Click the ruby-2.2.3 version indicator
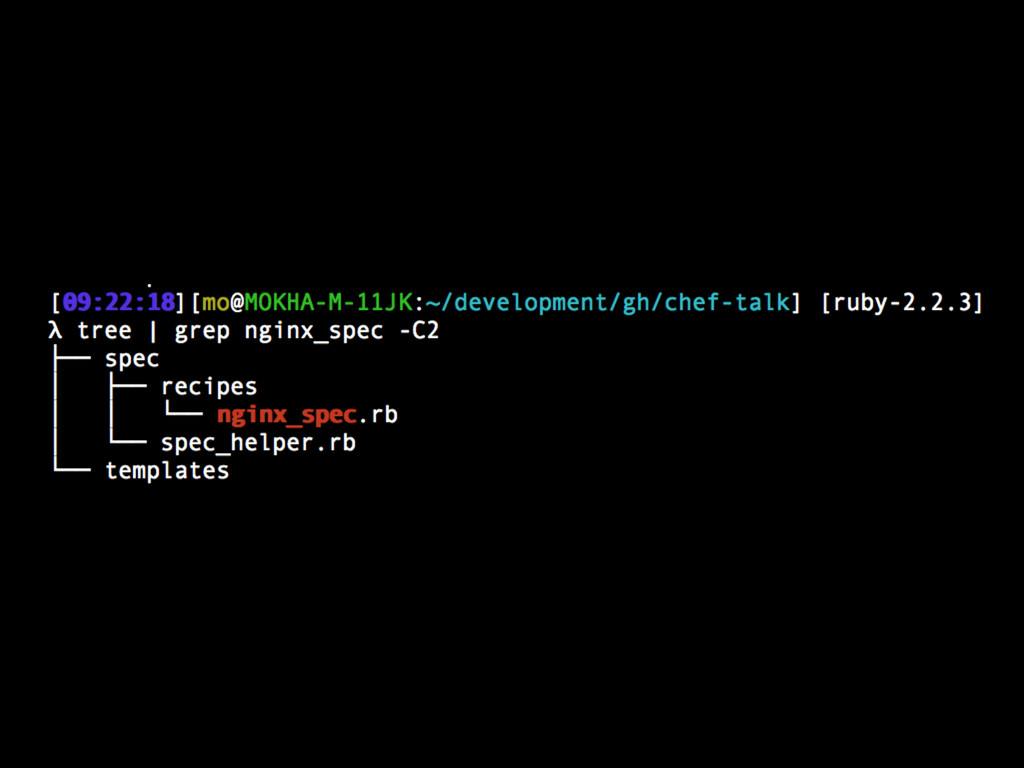The image size is (1024, 768). [x=902, y=302]
